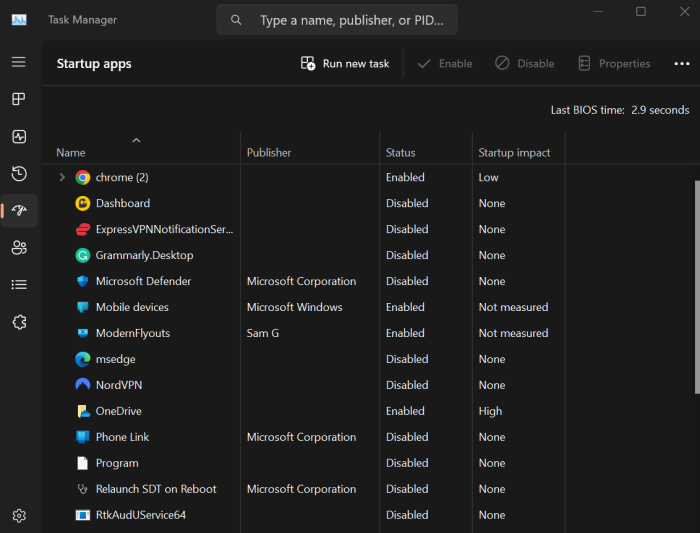700x533 pixels.
Task: Open the Users page icon
Action: click(x=19, y=247)
